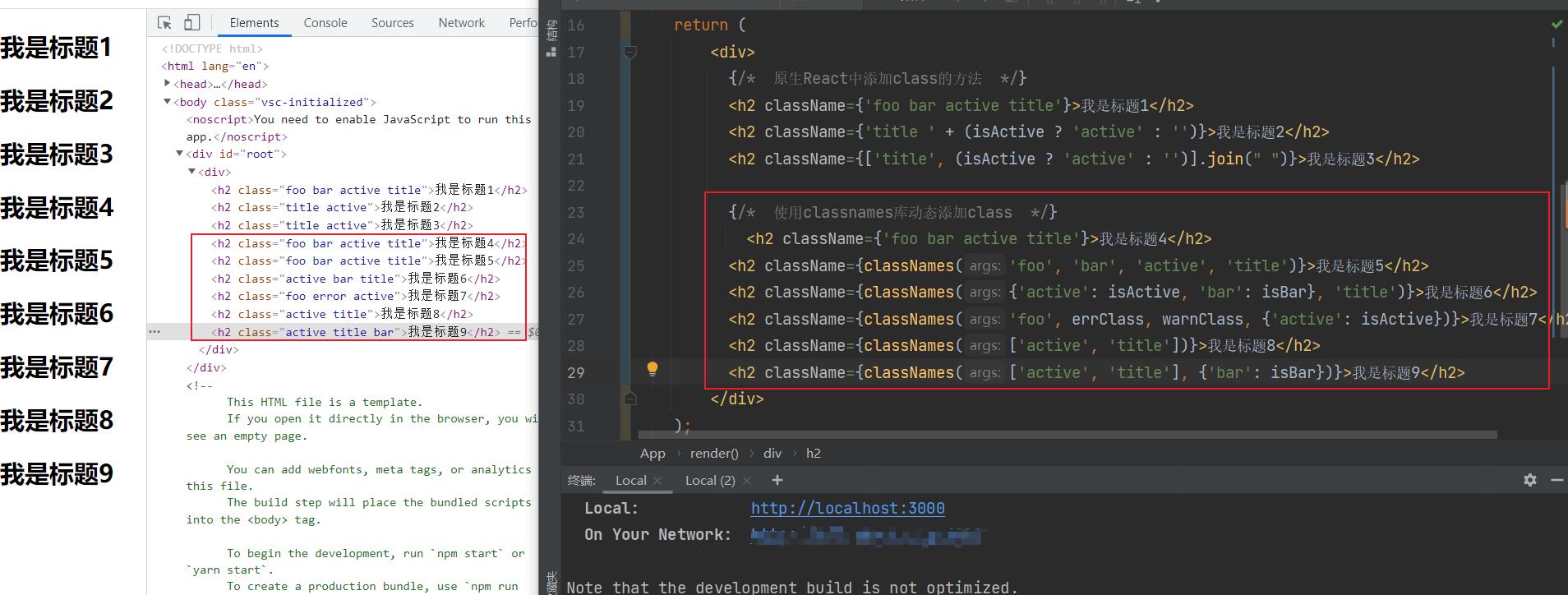Activate the DevTools element inspector icon
1568x595 pixels.
pyautogui.click(x=164, y=22)
